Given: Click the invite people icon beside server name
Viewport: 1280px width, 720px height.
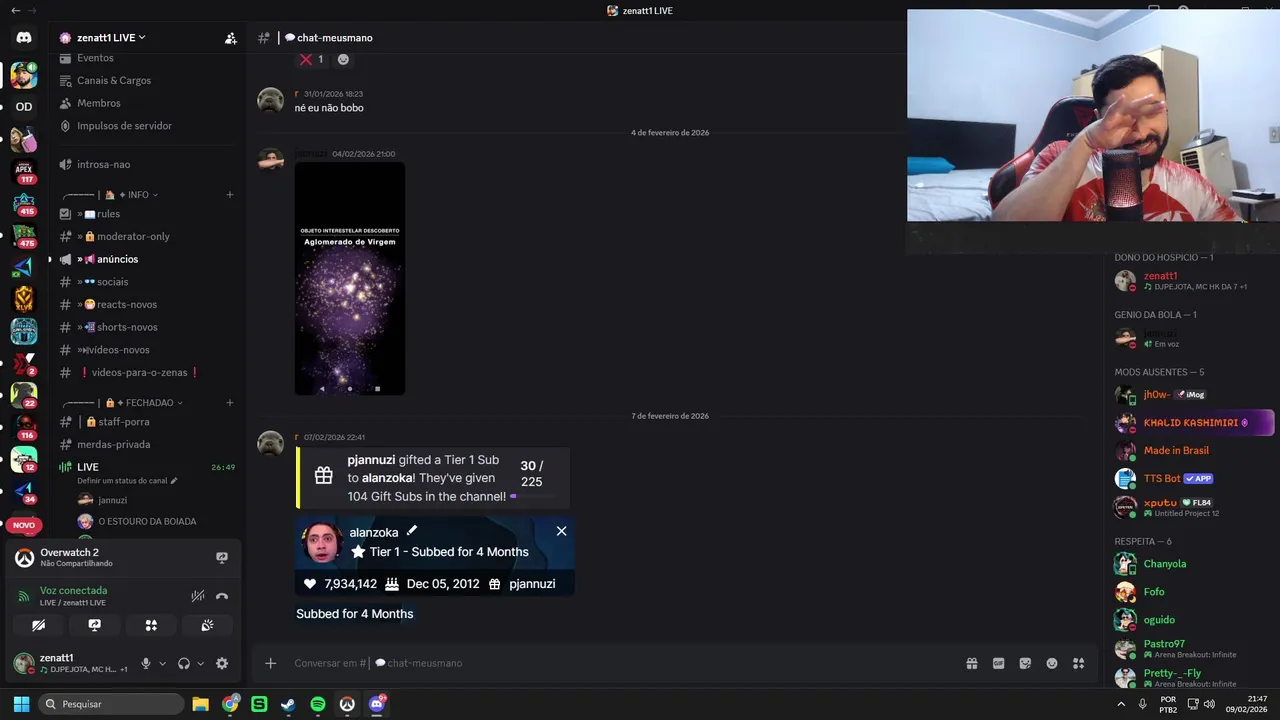Looking at the screenshot, I should pos(231,38).
